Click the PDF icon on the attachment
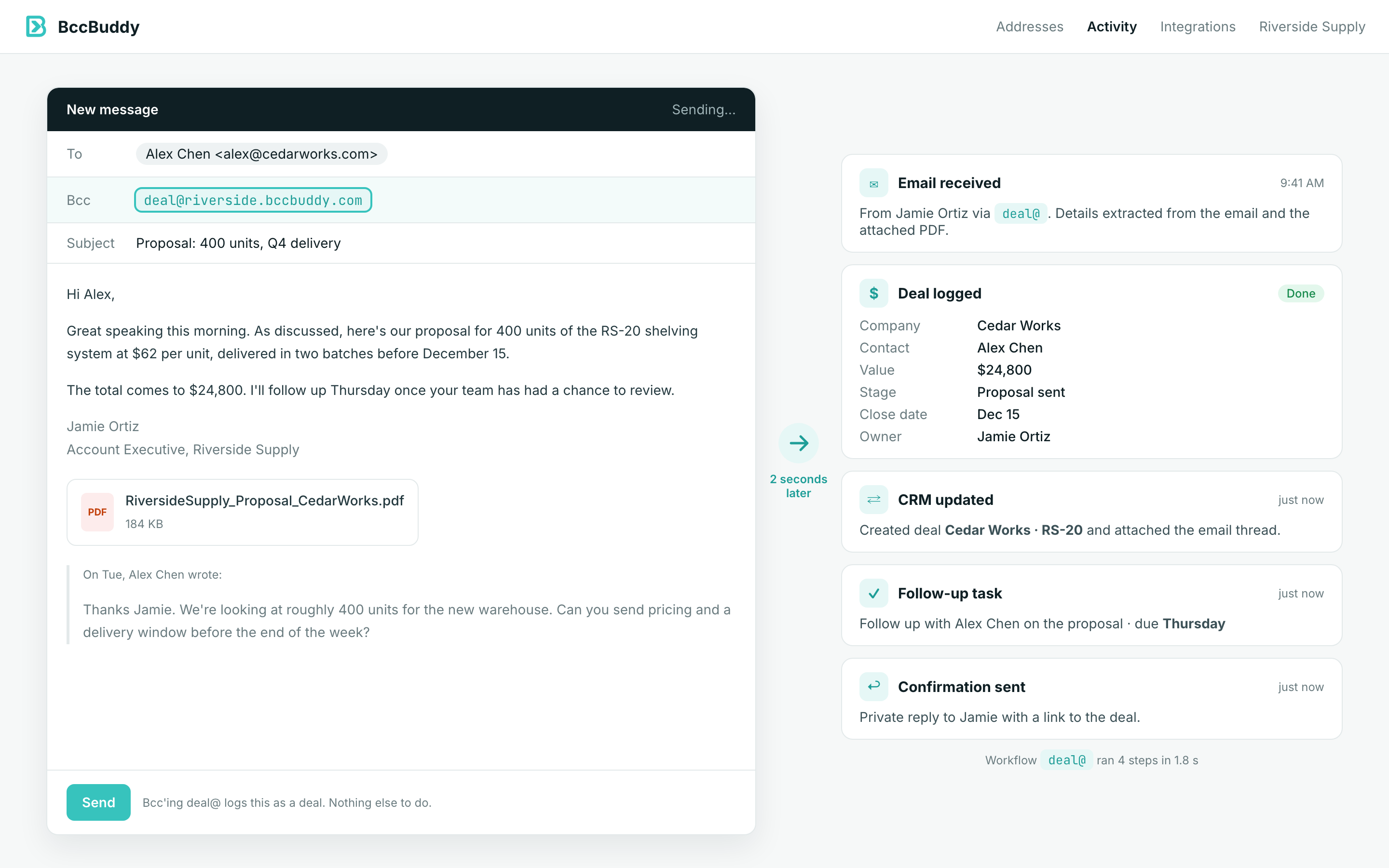1389x868 pixels. coord(97,512)
